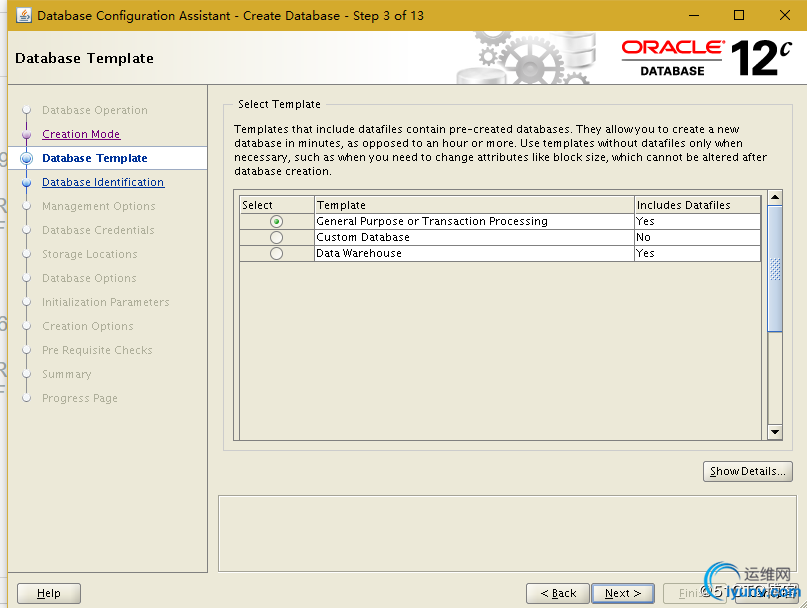Click the Java icon in the title bar

coord(24,15)
